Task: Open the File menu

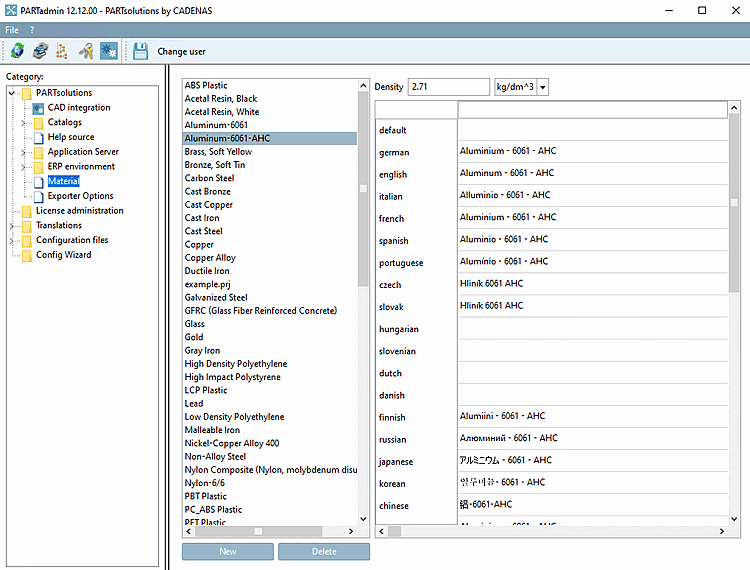Action: pyautogui.click(x=11, y=30)
